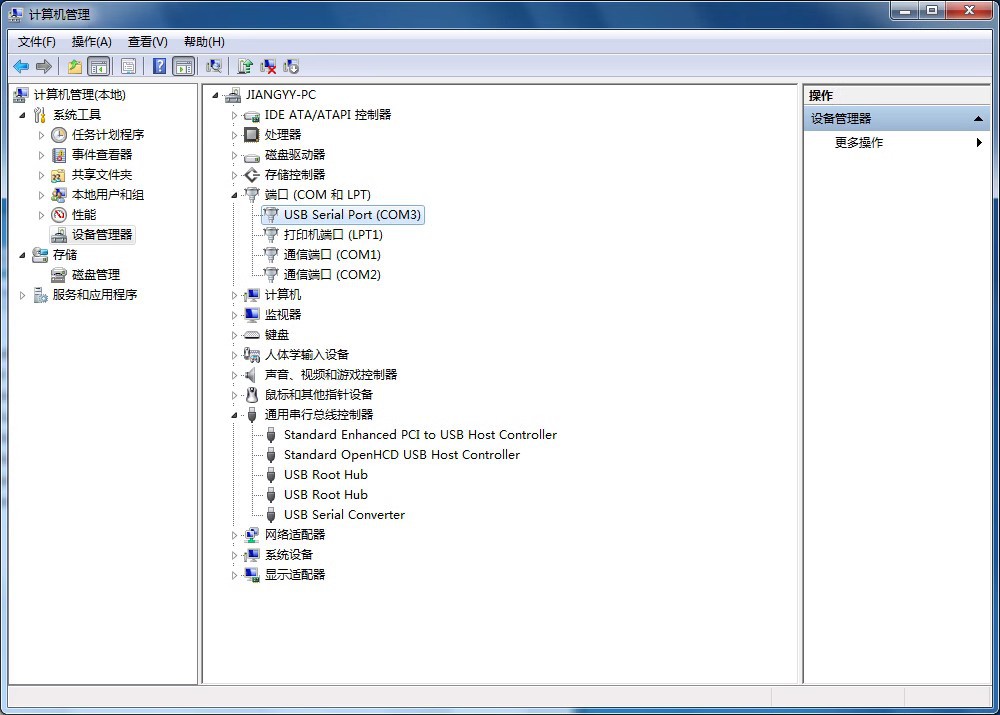Select 设备管理器 in the left tree
This screenshot has height=715, width=1000.
tap(101, 234)
